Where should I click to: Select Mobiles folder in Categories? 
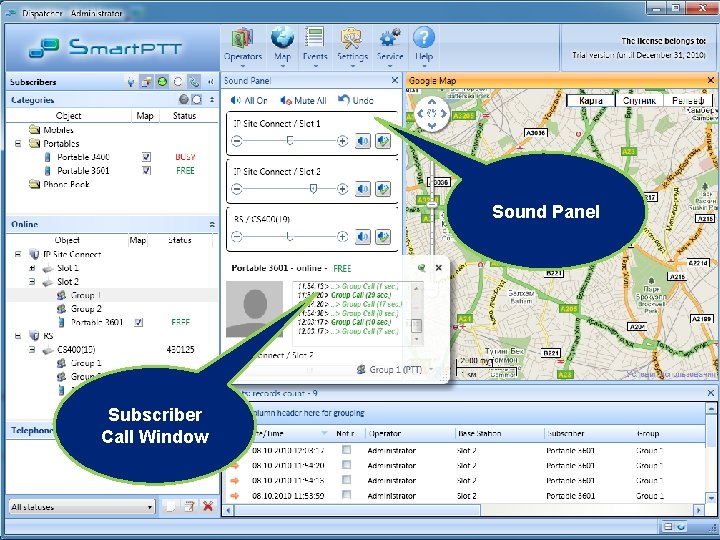(x=51, y=130)
